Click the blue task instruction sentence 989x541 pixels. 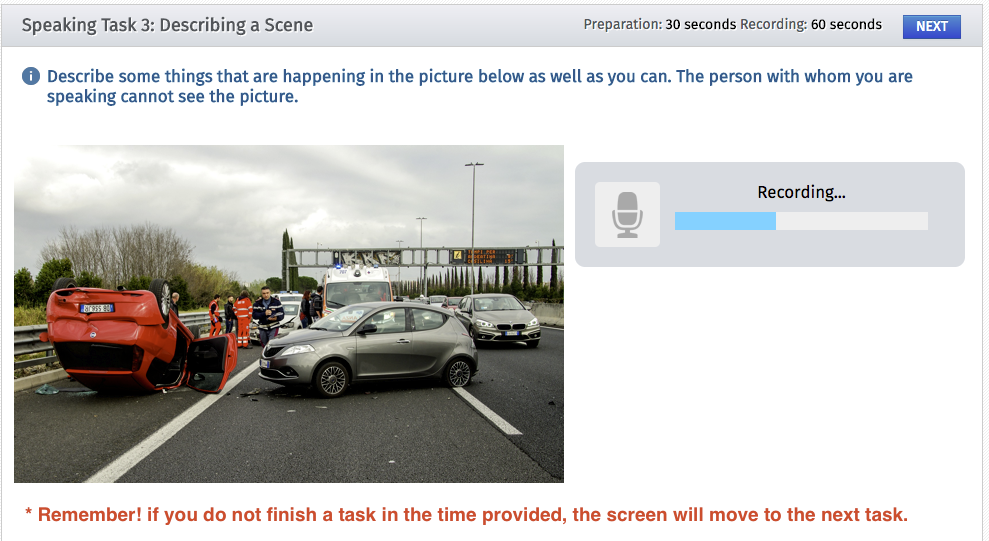(479, 86)
